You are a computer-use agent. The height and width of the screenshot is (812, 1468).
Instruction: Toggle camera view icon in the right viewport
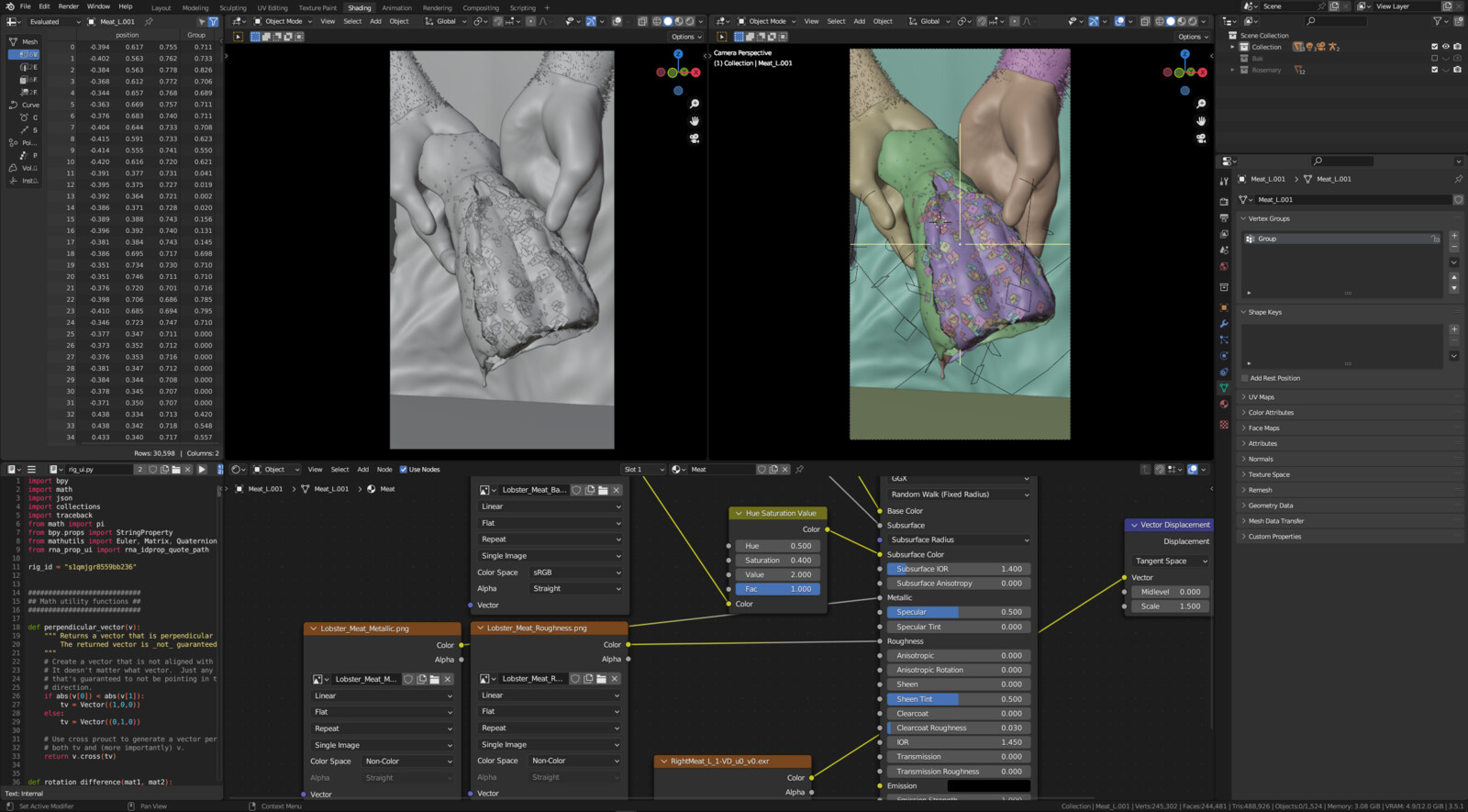[x=1201, y=139]
